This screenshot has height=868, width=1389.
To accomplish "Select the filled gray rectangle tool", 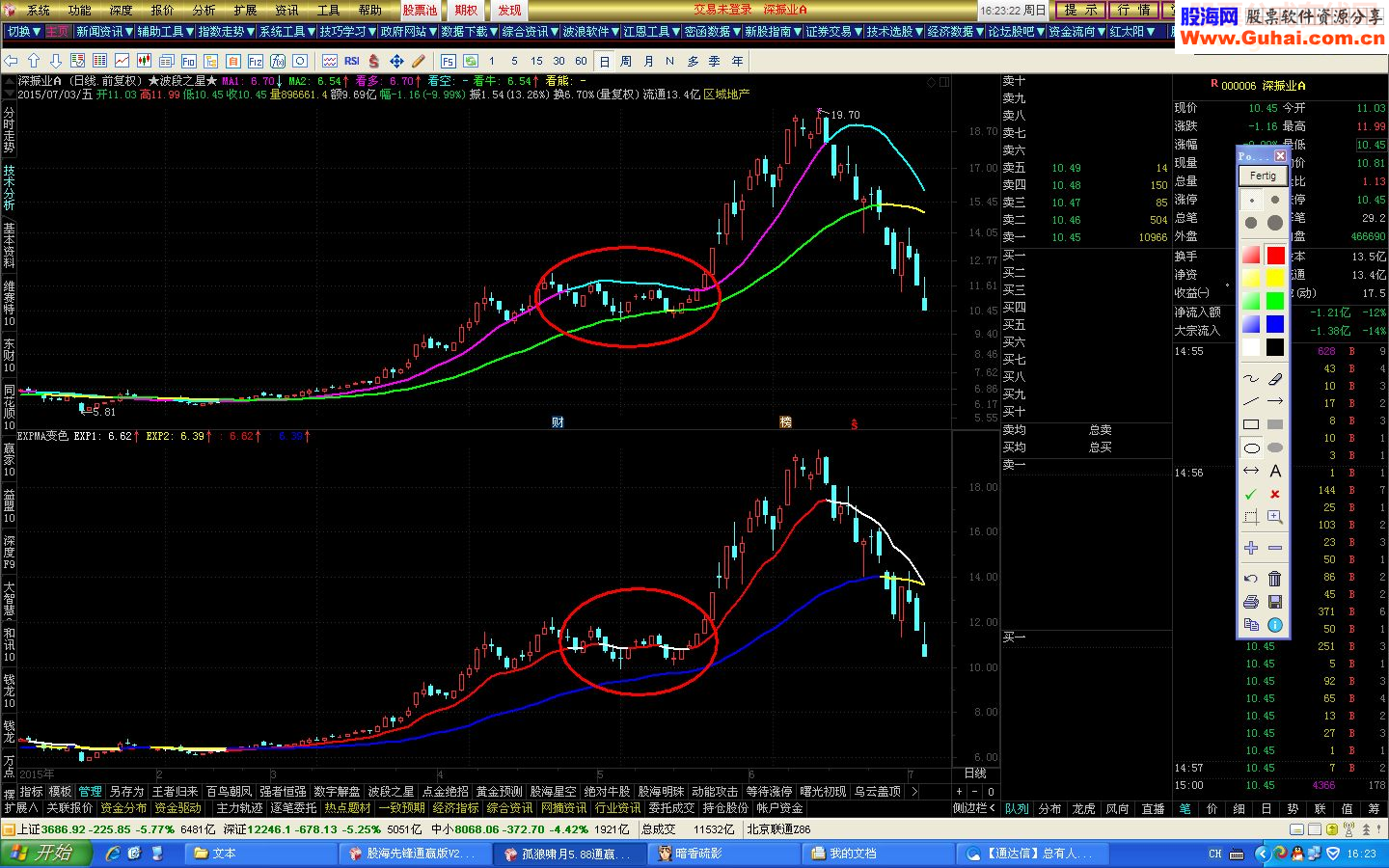I will (1275, 424).
